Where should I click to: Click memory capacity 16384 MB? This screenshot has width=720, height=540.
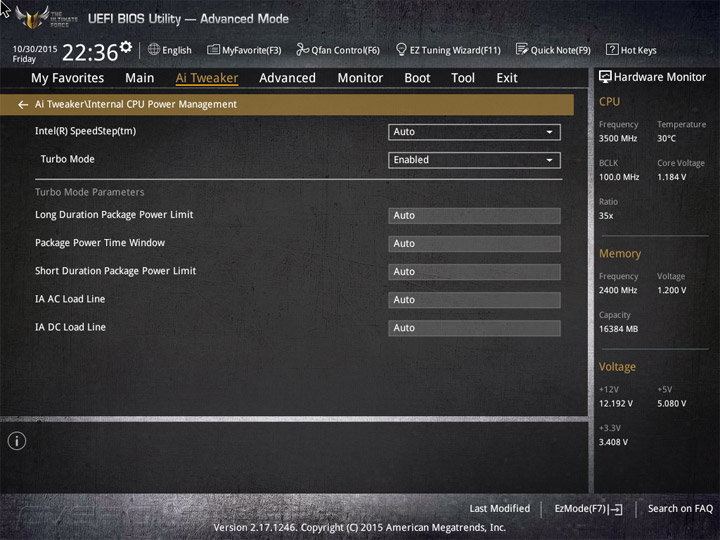618,329
